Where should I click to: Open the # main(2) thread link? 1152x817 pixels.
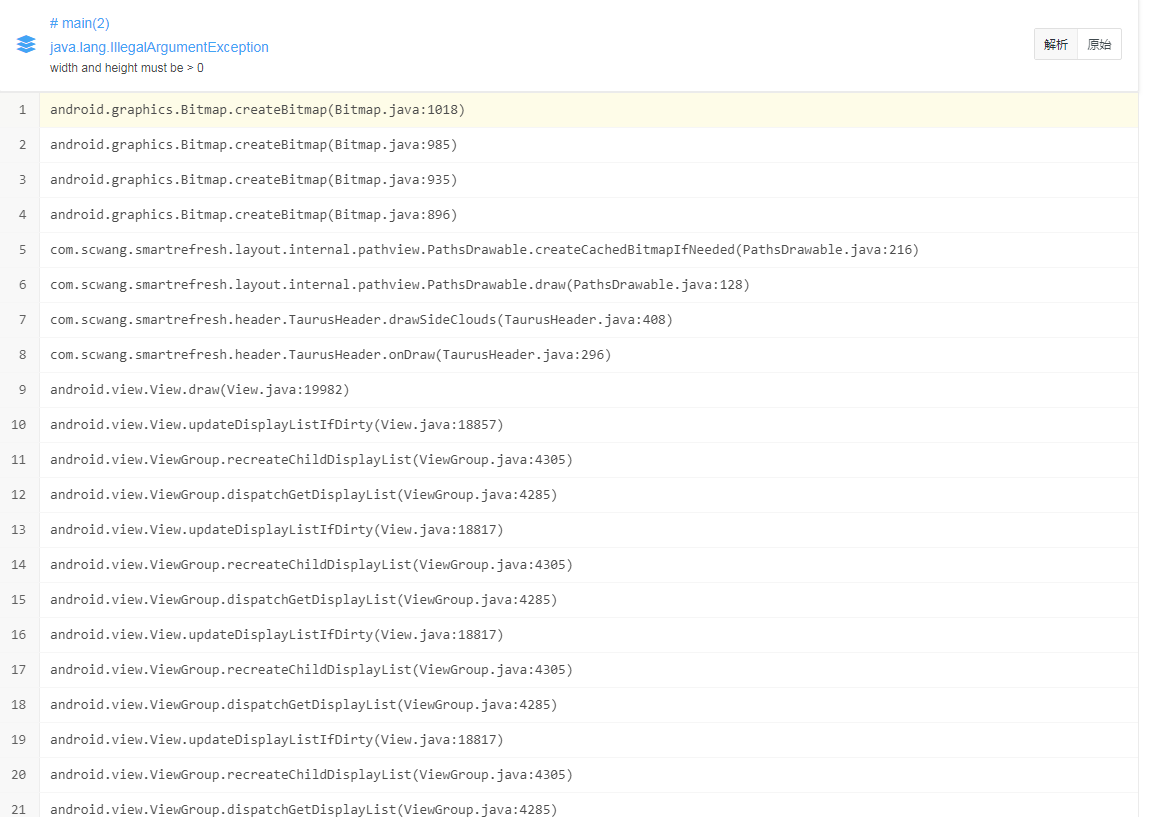click(79, 24)
